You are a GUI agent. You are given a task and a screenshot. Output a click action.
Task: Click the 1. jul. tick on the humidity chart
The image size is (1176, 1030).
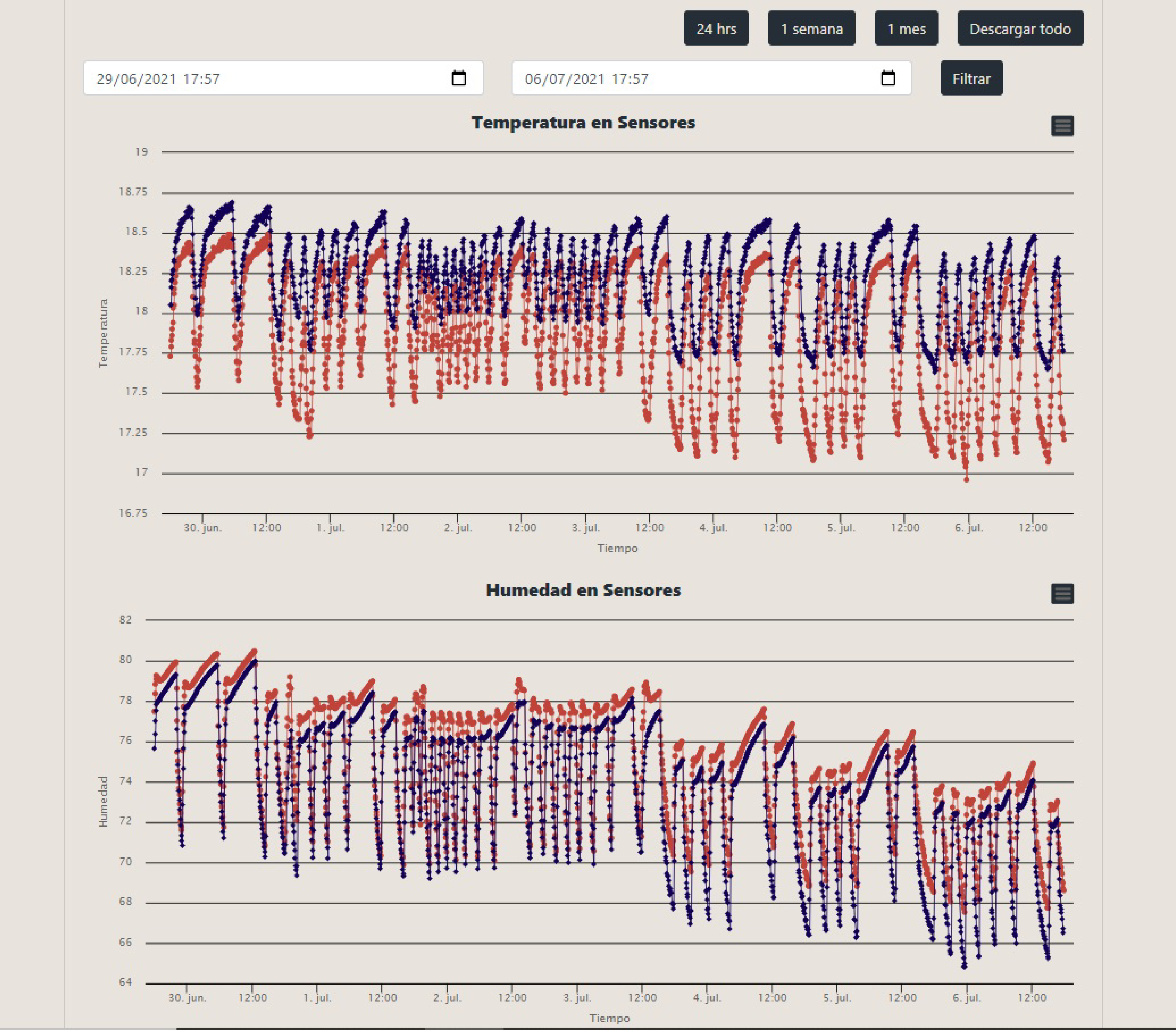[x=317, y=997]
